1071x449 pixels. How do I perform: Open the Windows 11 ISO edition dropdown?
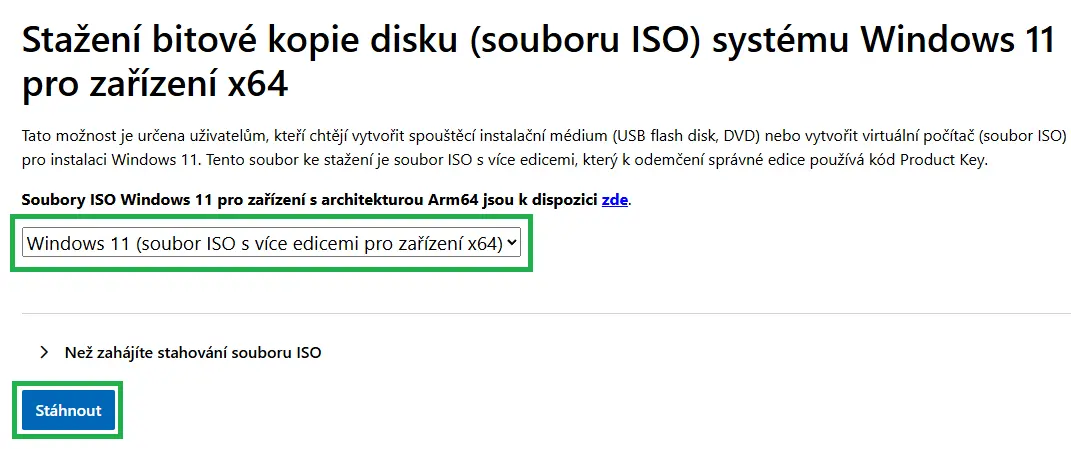click(271, 243)
